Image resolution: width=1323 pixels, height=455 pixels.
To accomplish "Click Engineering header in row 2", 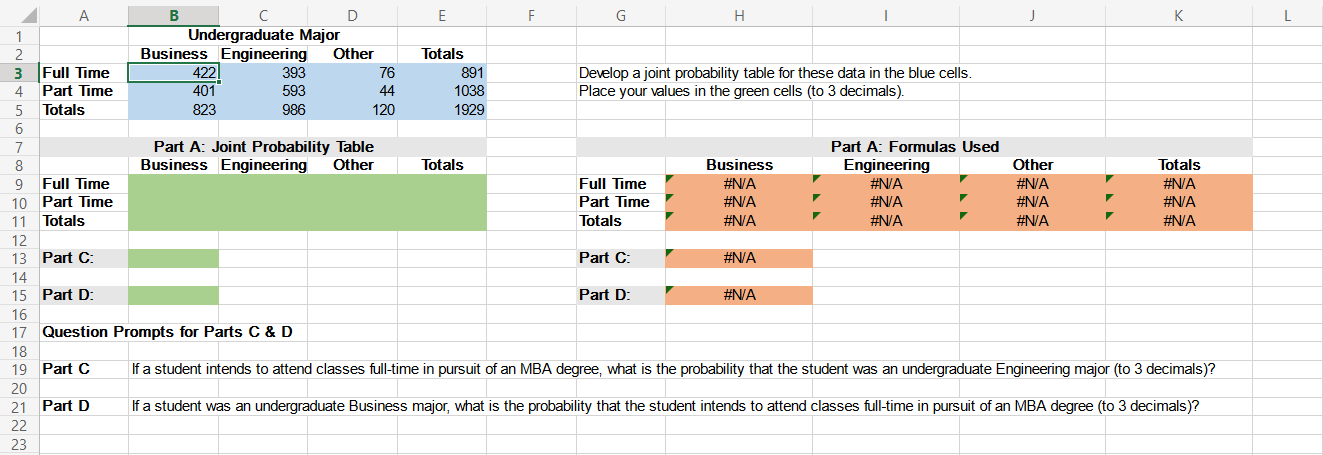I will click(263, 54).
